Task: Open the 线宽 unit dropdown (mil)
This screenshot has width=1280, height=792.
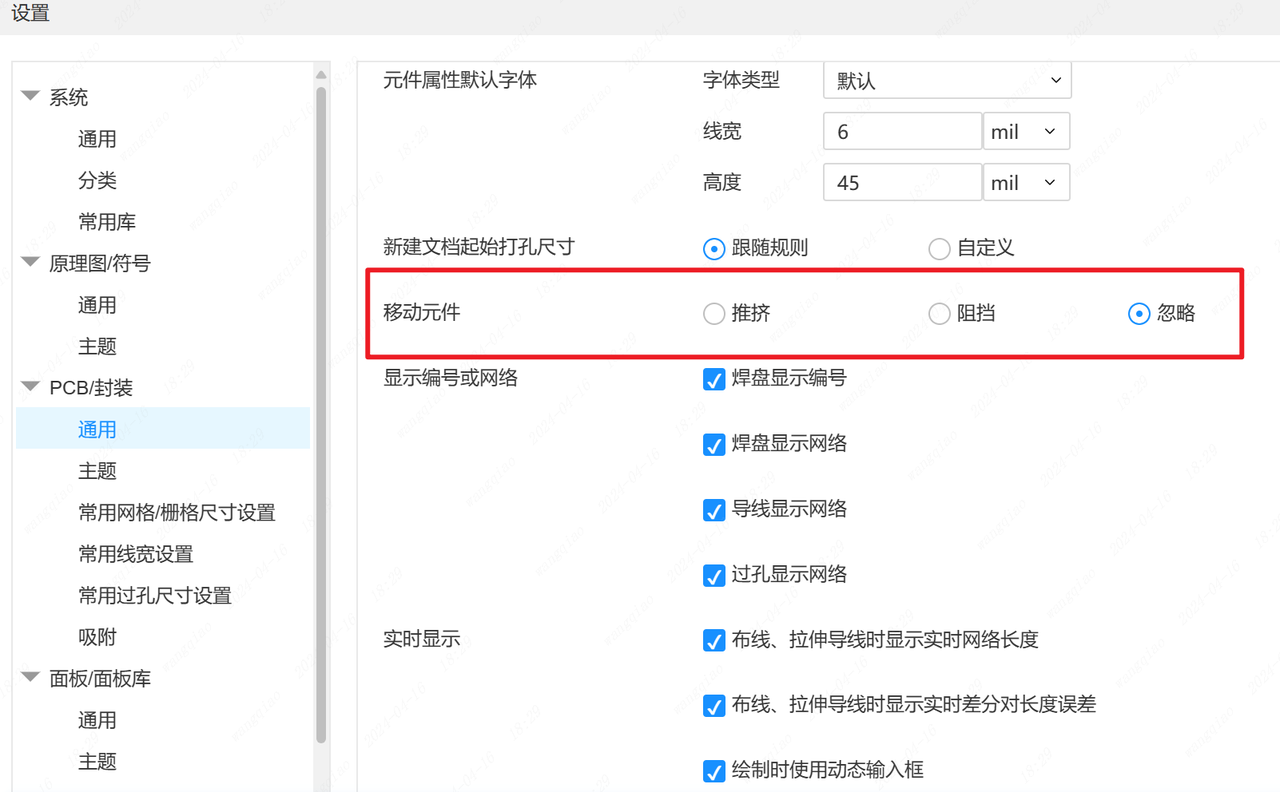Action: point(1026,131)
